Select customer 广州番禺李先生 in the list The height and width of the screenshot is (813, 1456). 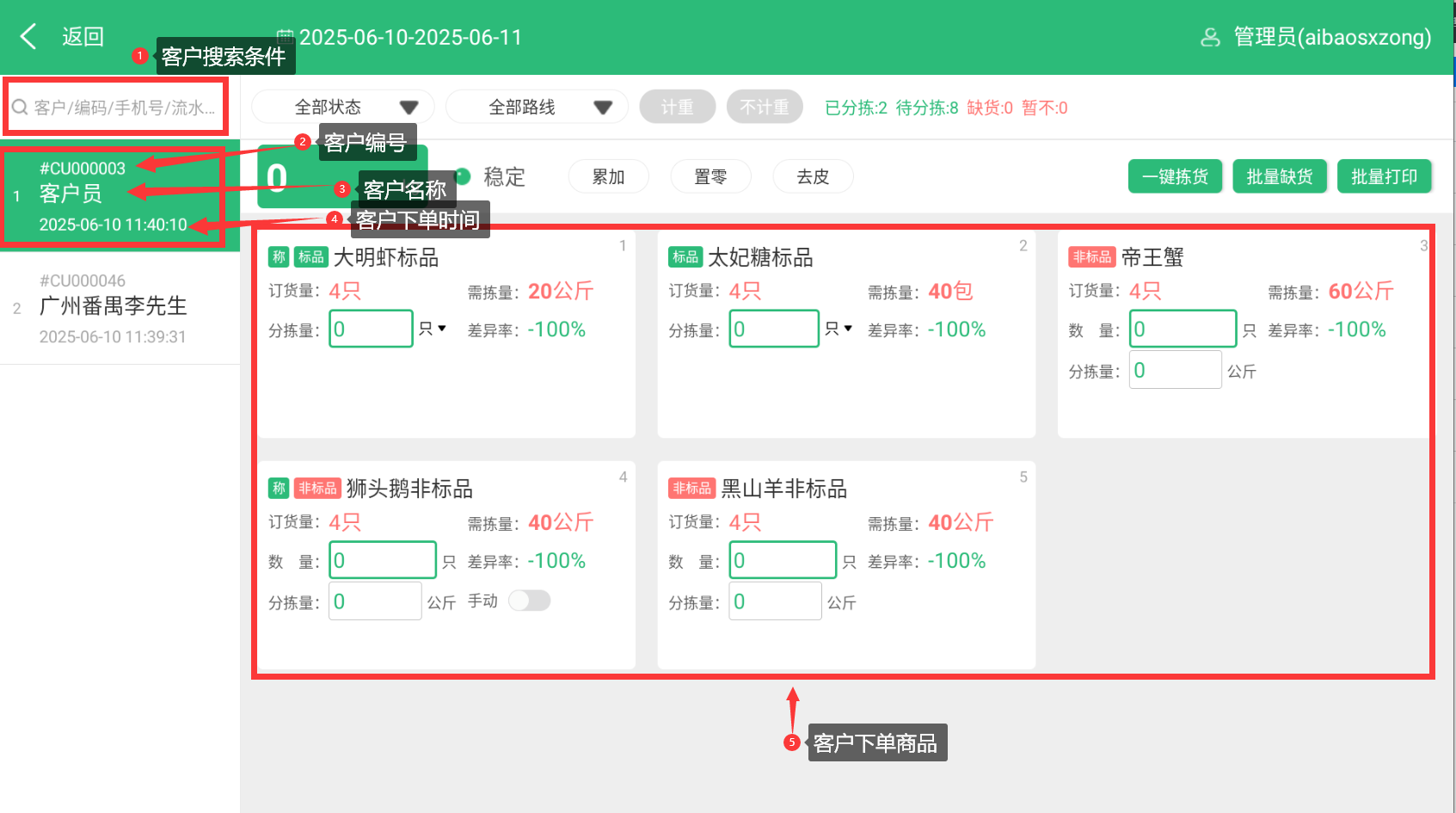click(112, 307)
